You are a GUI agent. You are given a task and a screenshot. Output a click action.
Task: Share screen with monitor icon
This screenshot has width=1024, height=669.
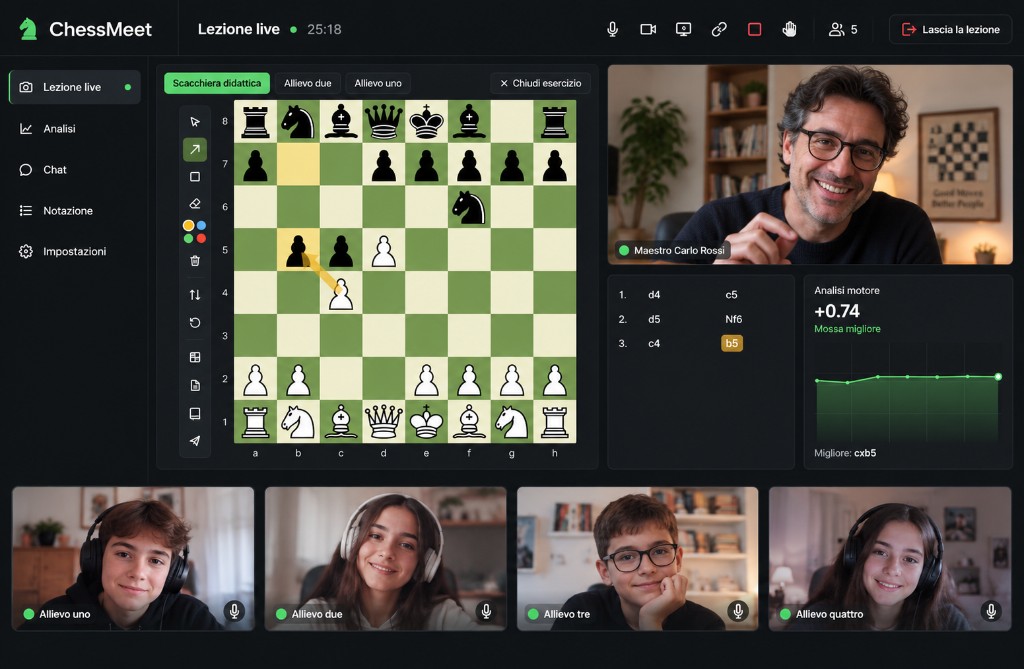[x=683, y=29]
